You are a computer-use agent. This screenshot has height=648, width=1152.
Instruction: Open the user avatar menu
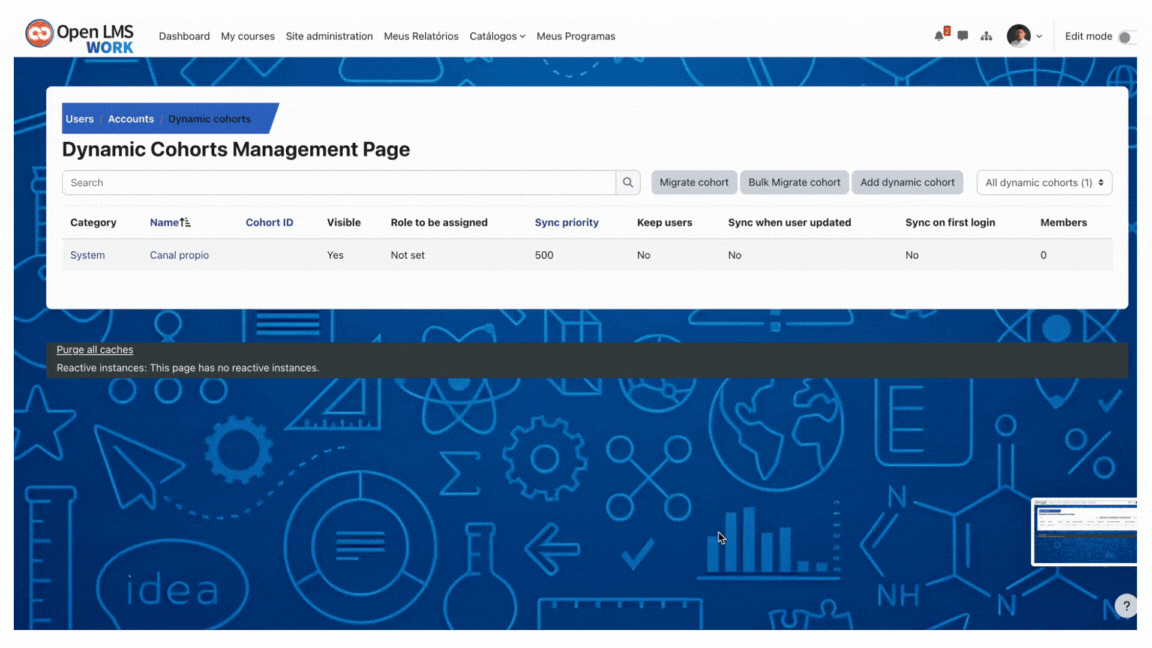point(1018,36)
